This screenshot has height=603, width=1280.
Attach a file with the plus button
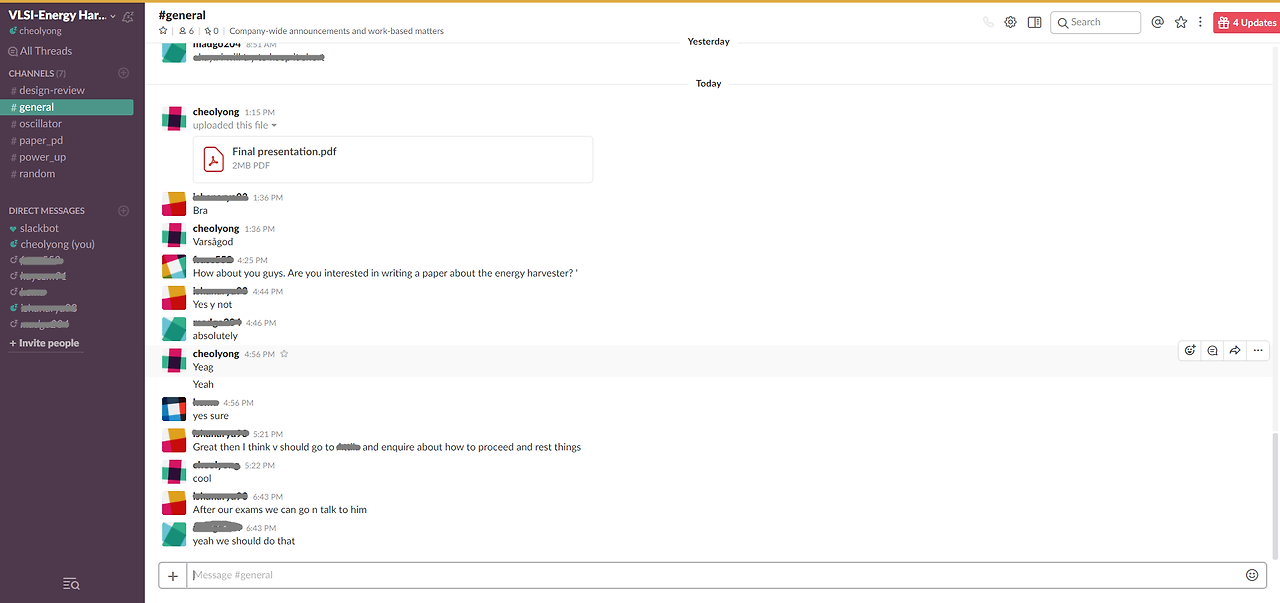172,575
